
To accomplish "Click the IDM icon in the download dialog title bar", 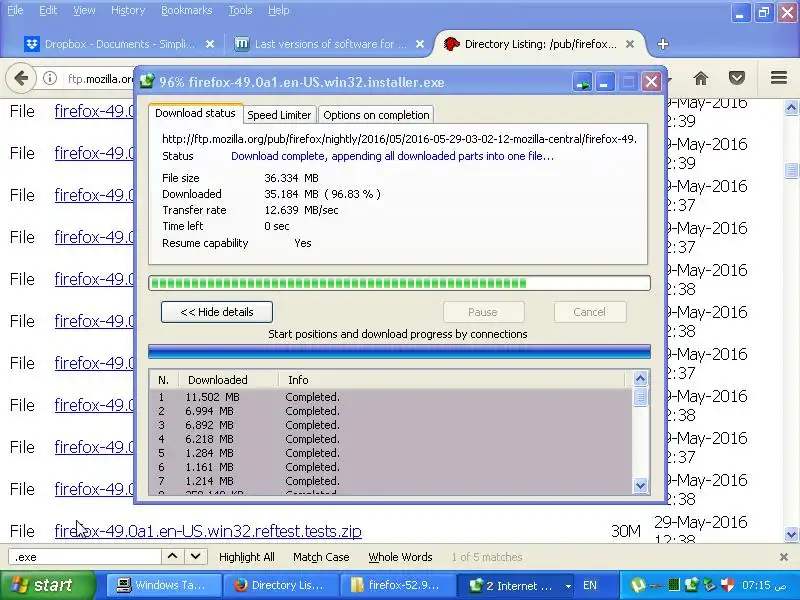I will click(147, 82).
